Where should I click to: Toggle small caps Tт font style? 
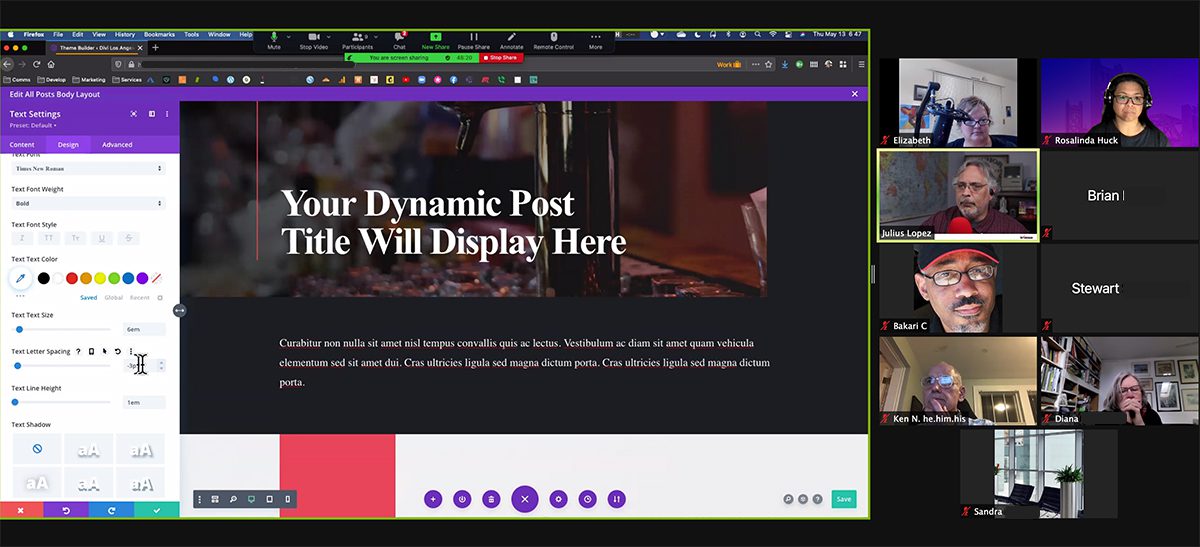tap(75, 238)
